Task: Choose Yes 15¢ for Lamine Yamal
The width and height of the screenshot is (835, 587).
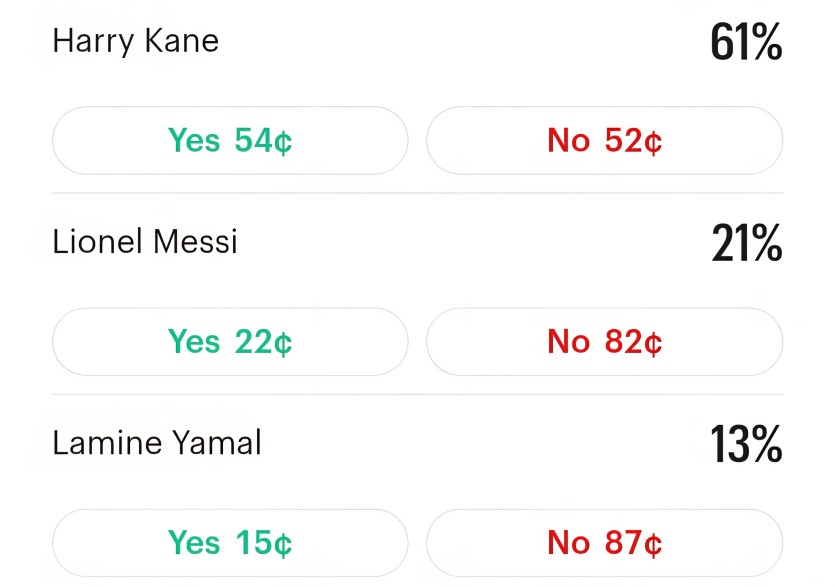Action: coord(230,543)
